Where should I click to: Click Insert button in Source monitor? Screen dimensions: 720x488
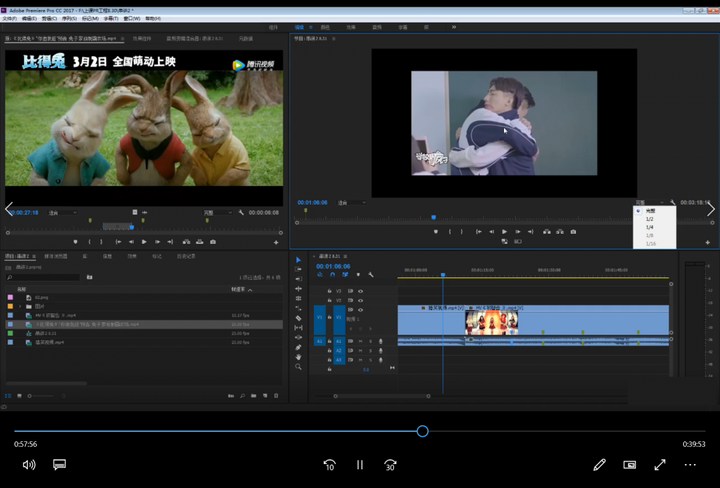pyautogui.click(x=186, y=242)
